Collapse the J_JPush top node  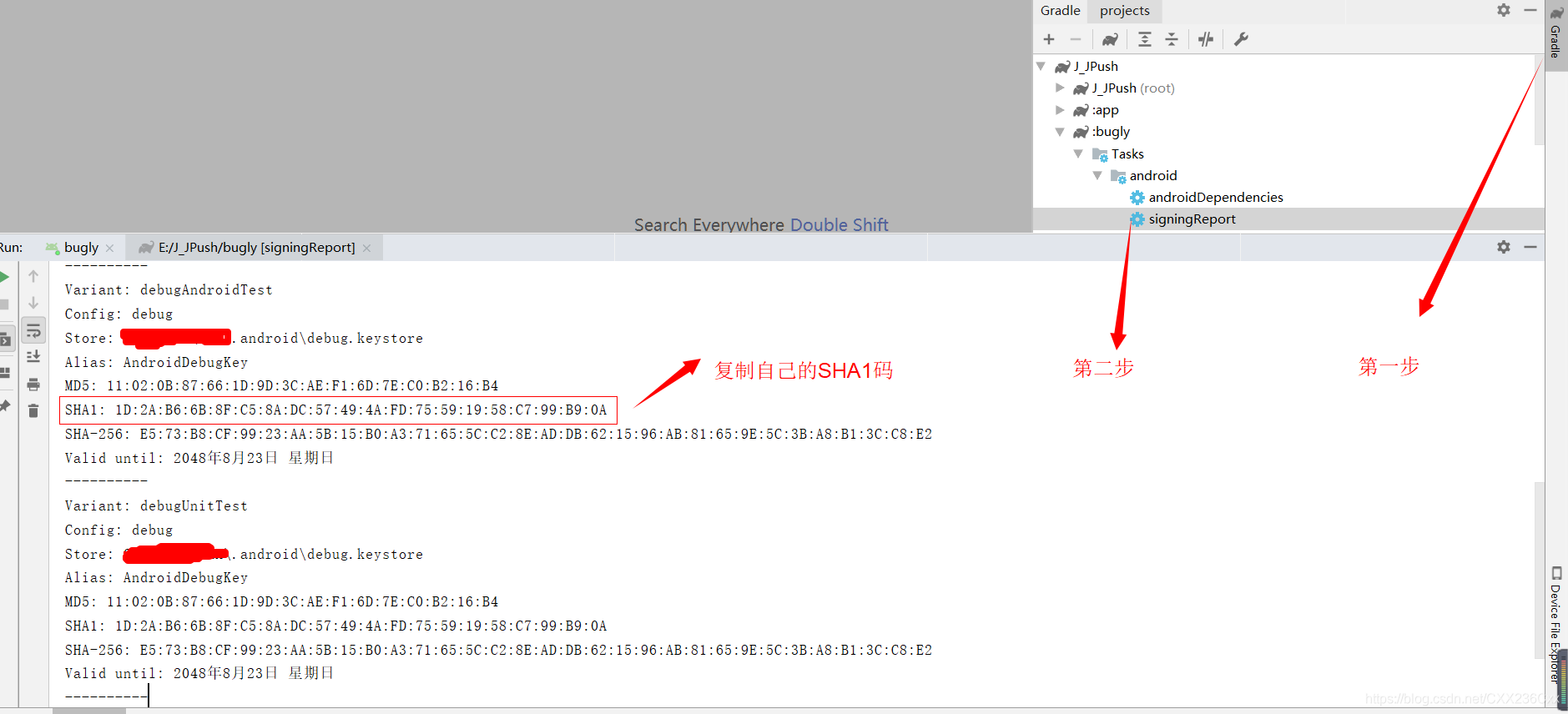(x=1041, y=66)
